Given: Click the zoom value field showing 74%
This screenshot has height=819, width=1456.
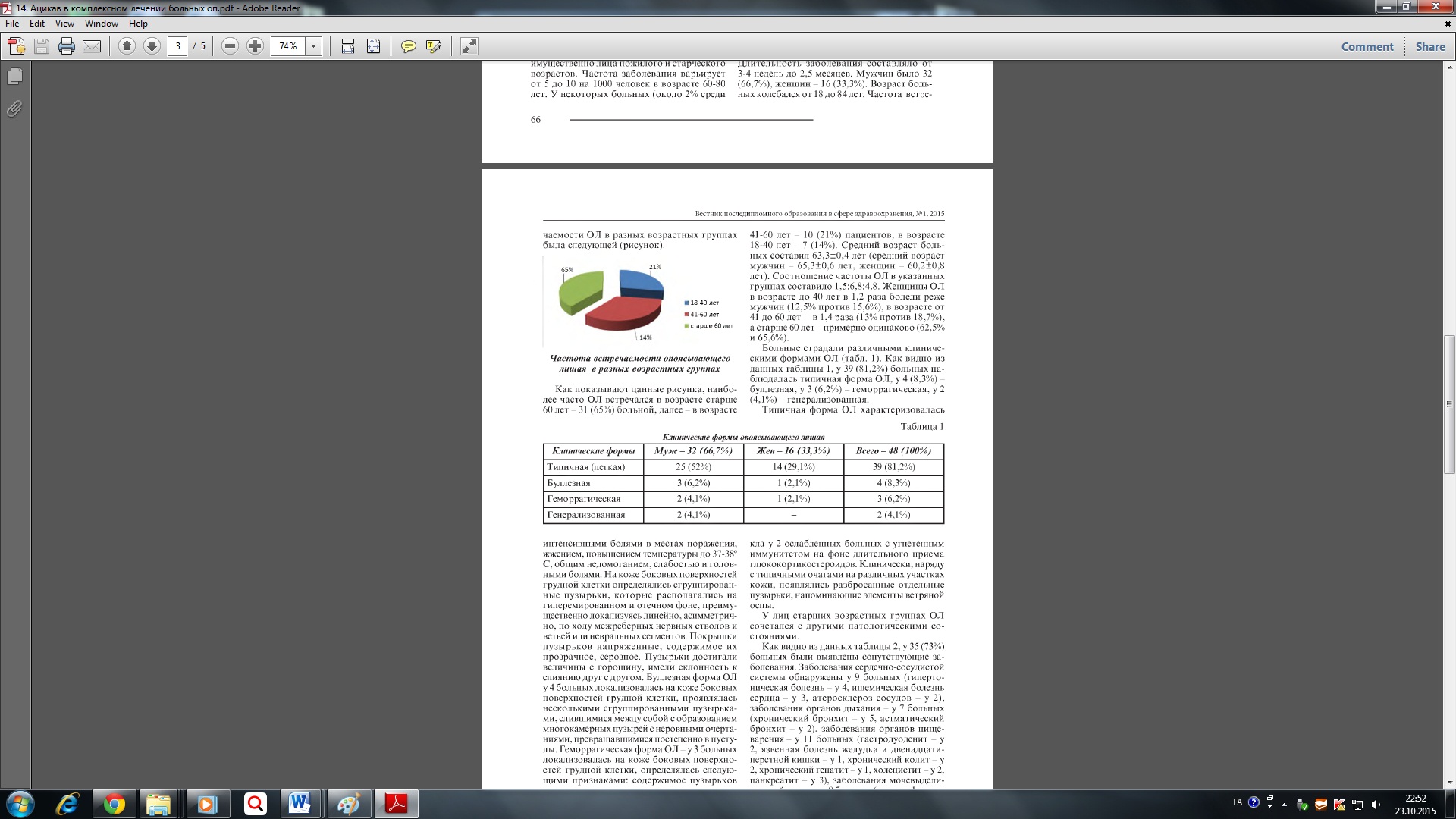Looking at the screenshot, I should tap(288, 46).
